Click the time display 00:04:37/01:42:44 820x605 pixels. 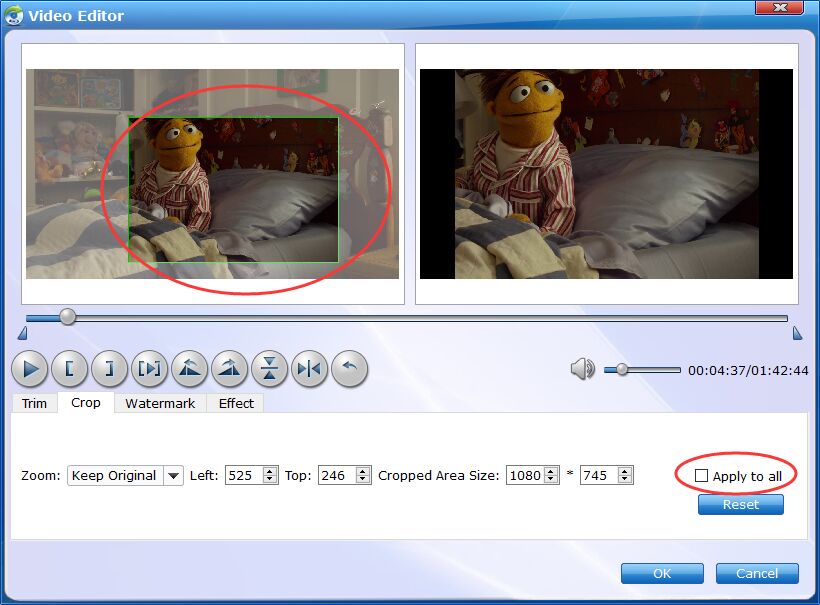point(748,370)
